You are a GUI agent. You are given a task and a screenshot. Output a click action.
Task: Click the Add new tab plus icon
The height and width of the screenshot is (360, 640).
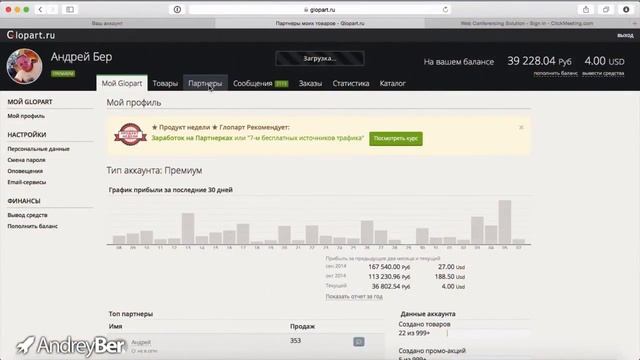coord(634,23)
